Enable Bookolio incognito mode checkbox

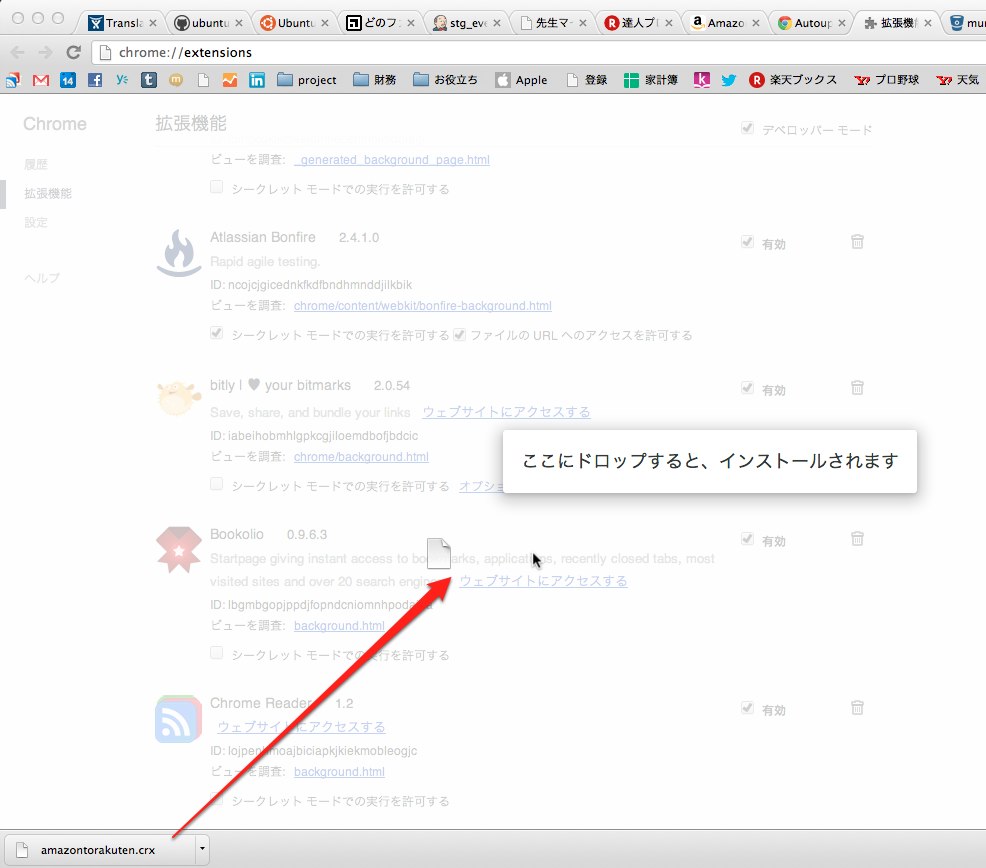coord(216,652)
